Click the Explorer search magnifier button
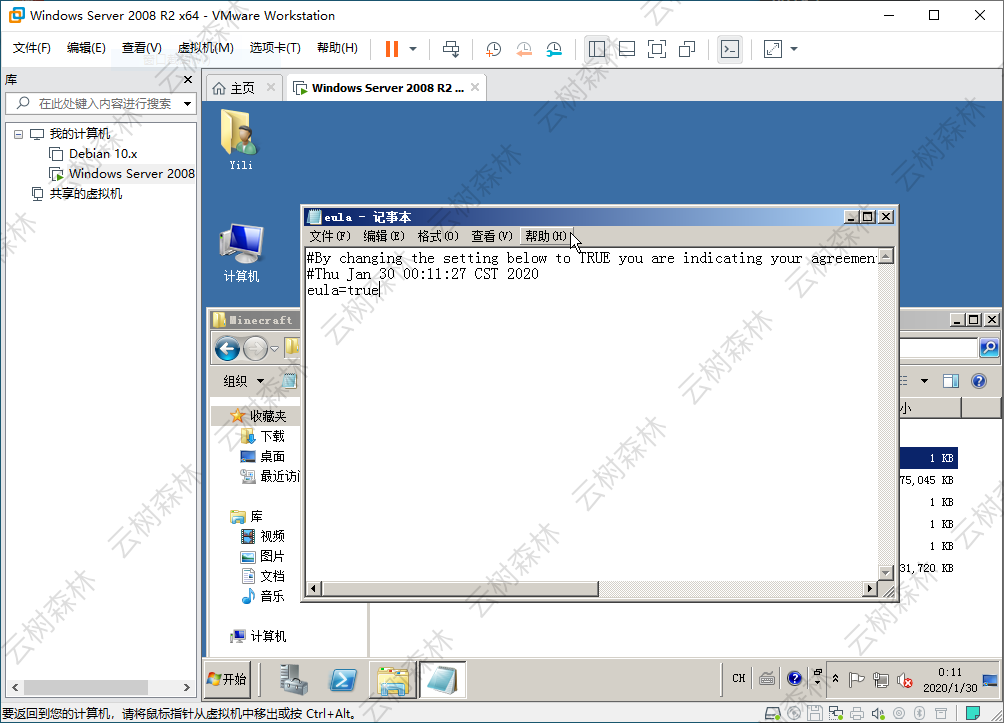 [x=989, y=348]
